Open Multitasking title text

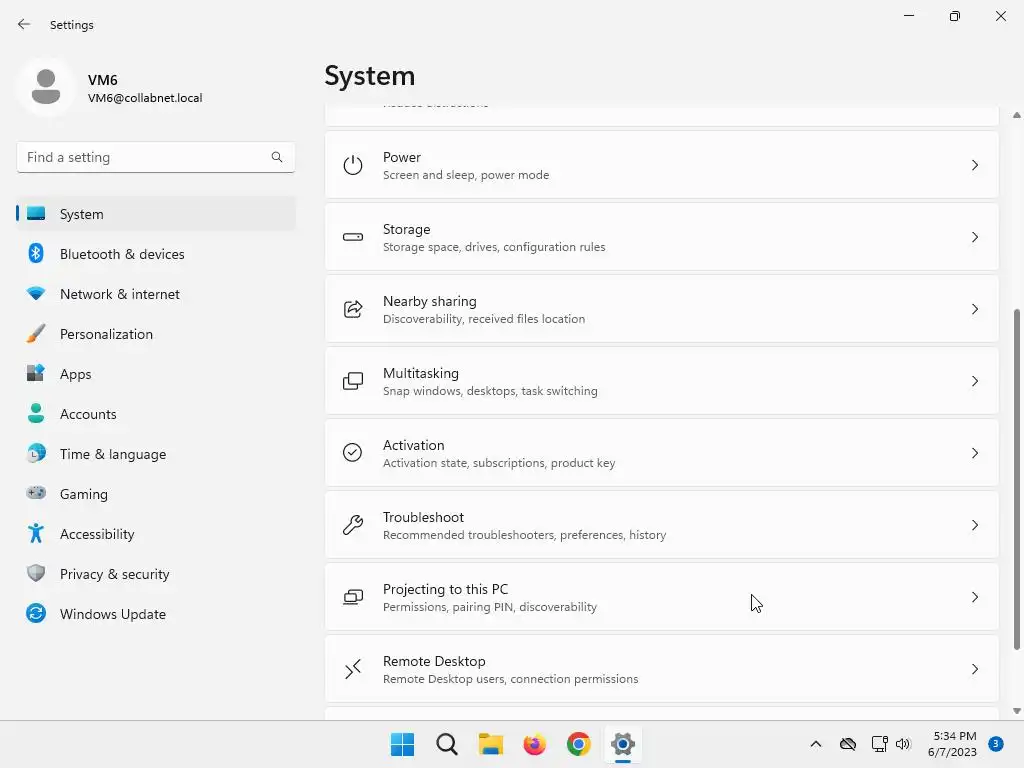[x=421, y=373]
